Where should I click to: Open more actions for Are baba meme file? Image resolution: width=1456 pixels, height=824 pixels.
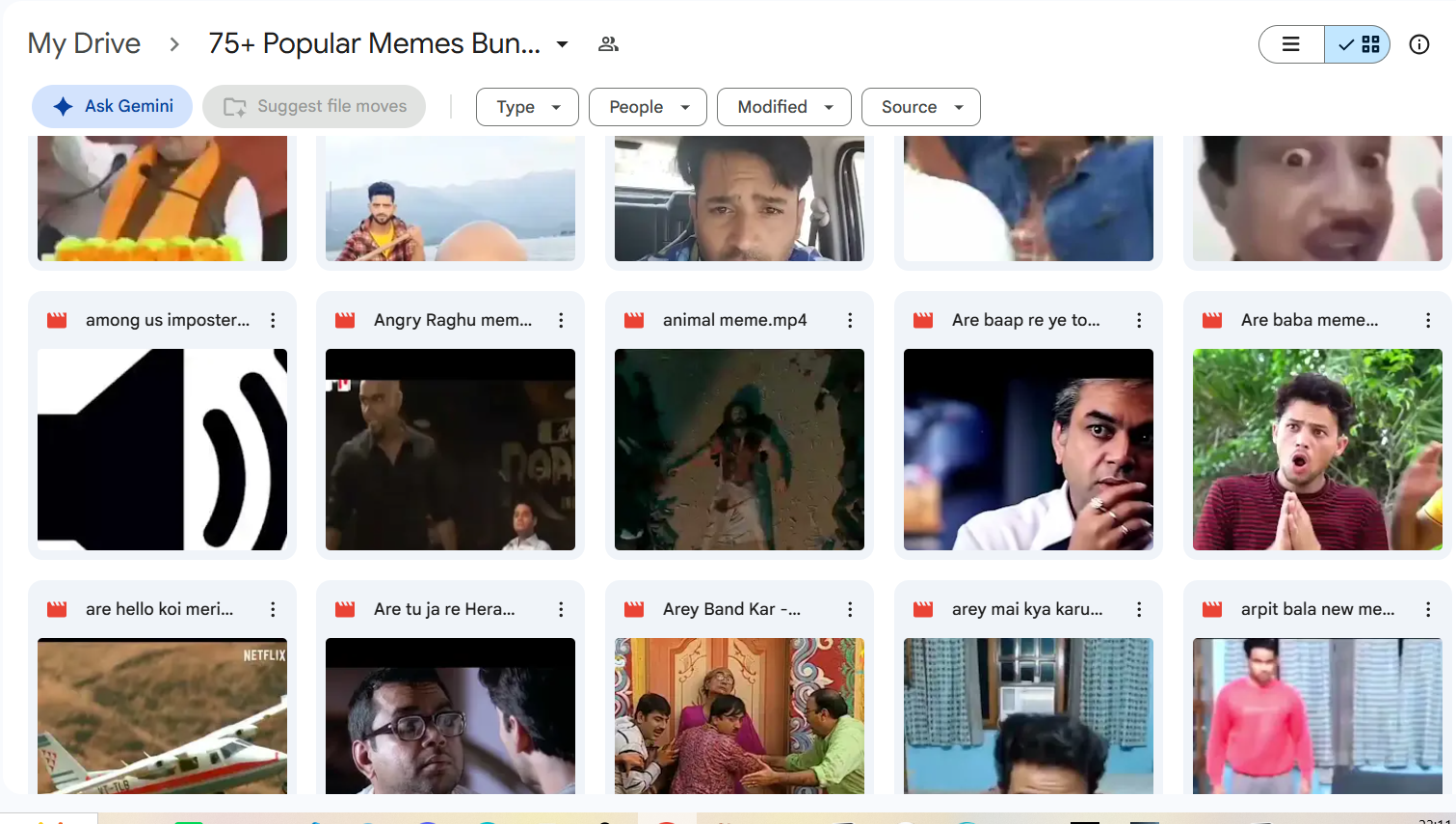pos(1428,320)
